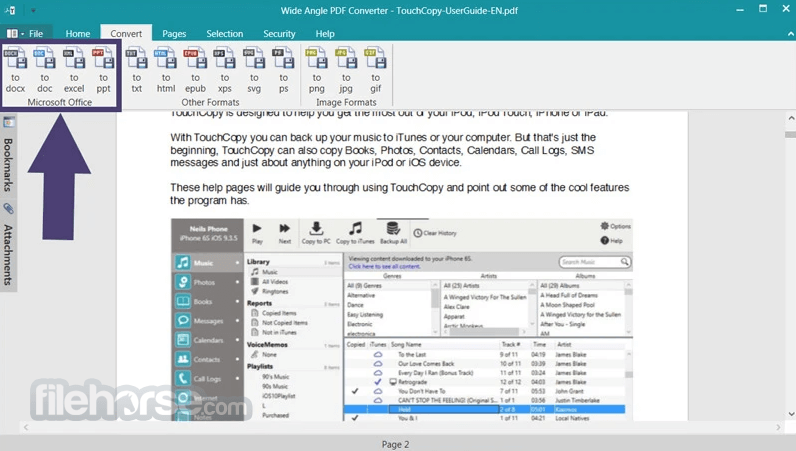
Task: Click the vertical scrollbar thumb
Action: pyautogui.click(x=790, y=135)
